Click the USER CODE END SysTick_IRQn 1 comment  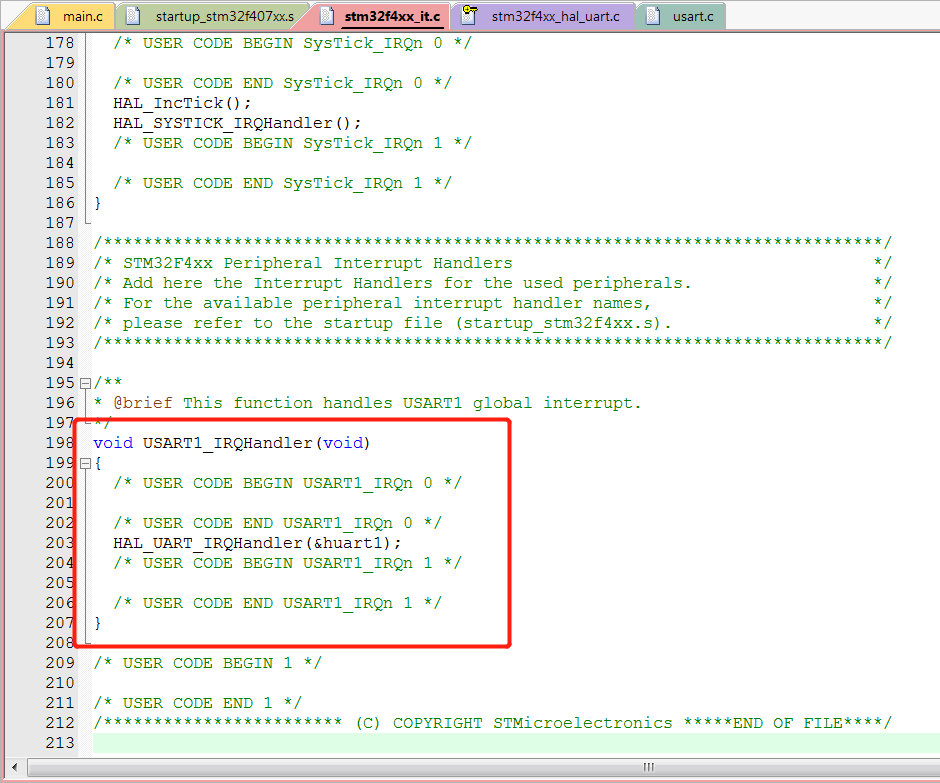coord(282,183)
